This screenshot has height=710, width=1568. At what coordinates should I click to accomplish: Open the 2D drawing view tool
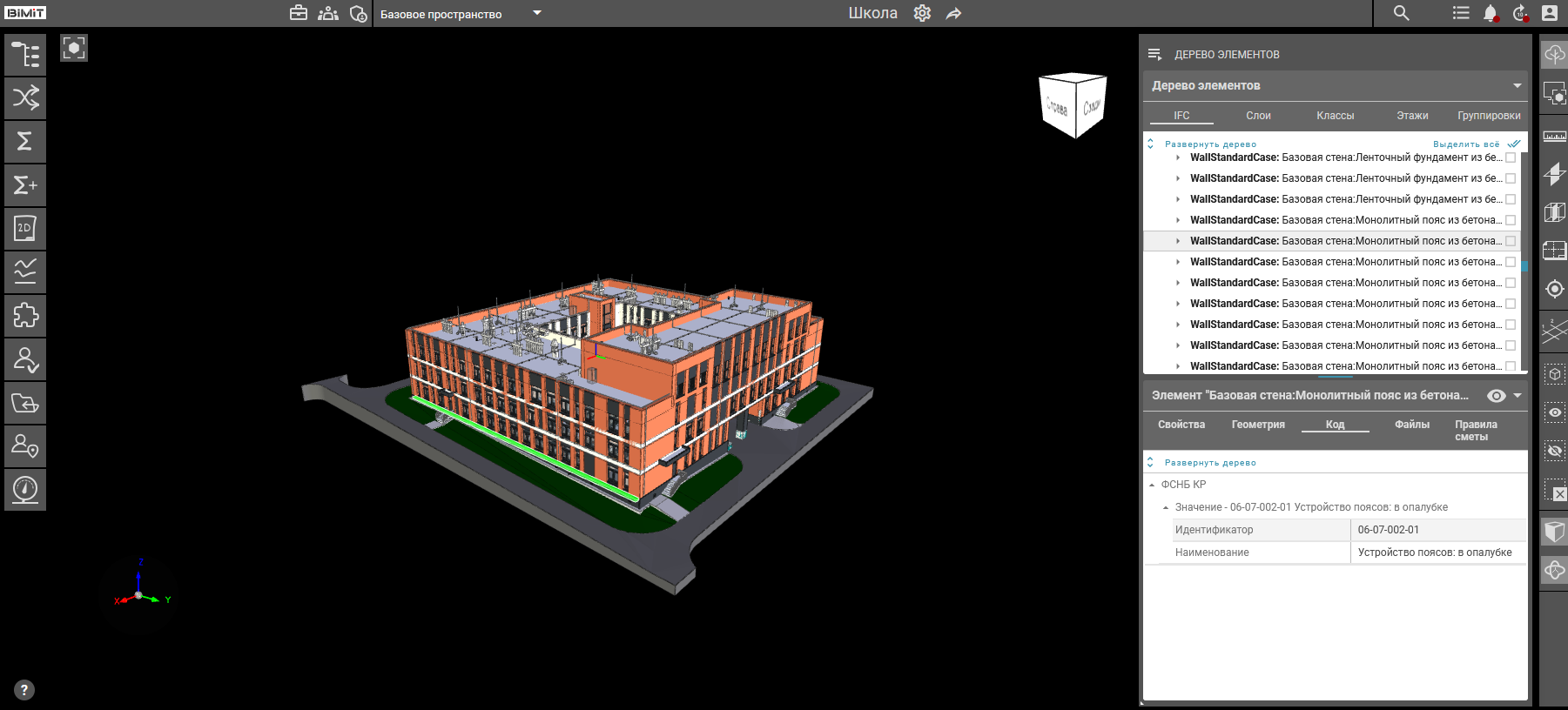pyautogui.click(x=25, y=229)
